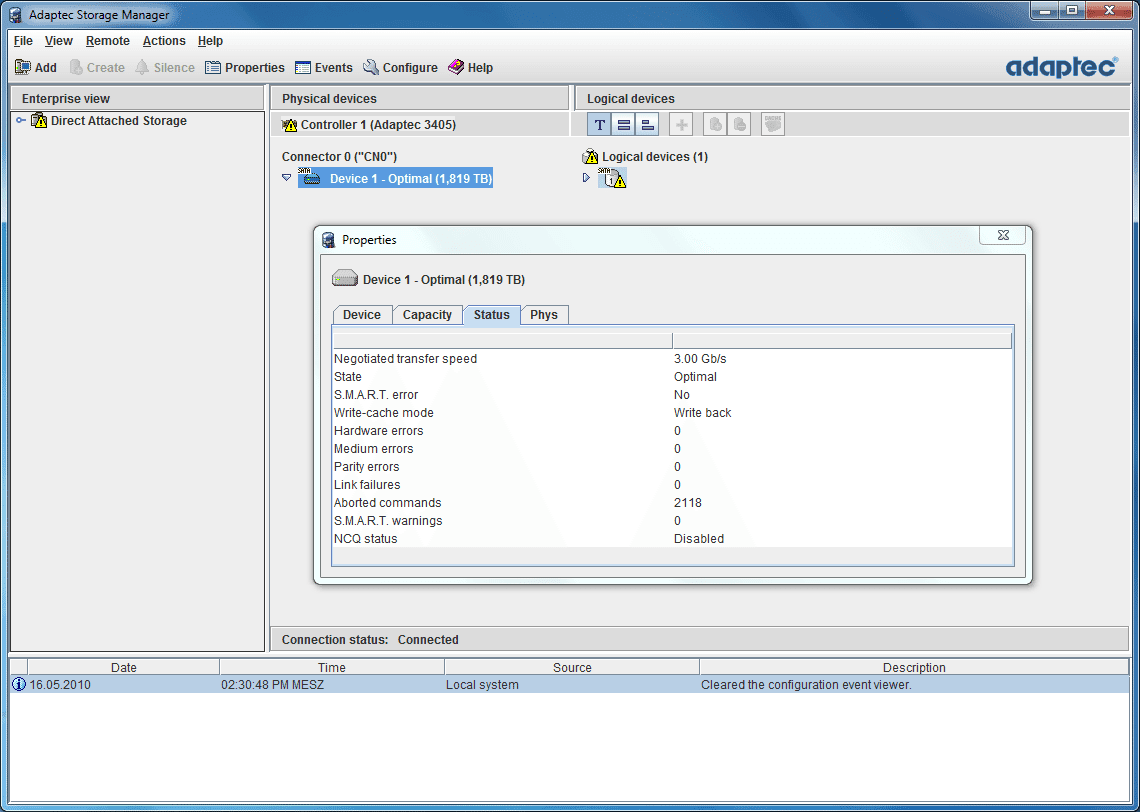Switch to relative size capacity view icon
The image size is (1140, 812).
point(647,125)
